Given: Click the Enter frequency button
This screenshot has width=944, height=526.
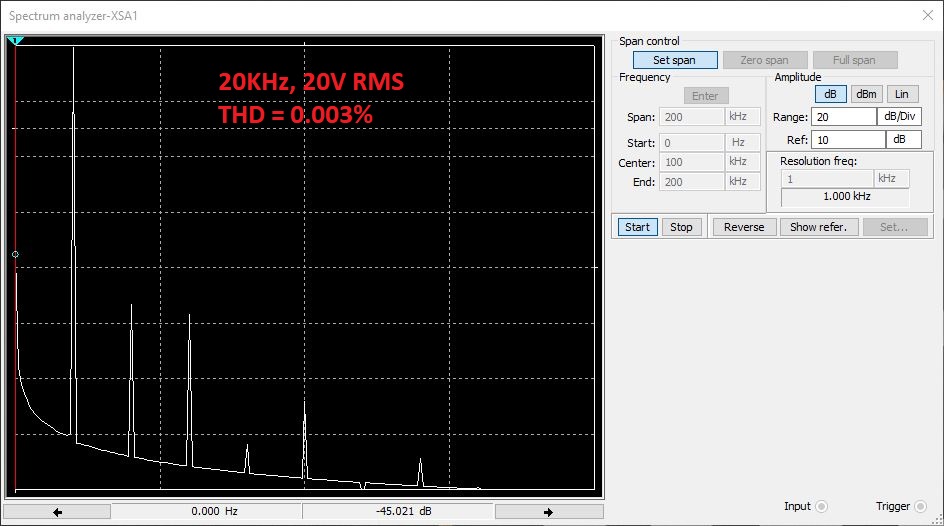Looking at the screenshot, I should coord(706,96).
